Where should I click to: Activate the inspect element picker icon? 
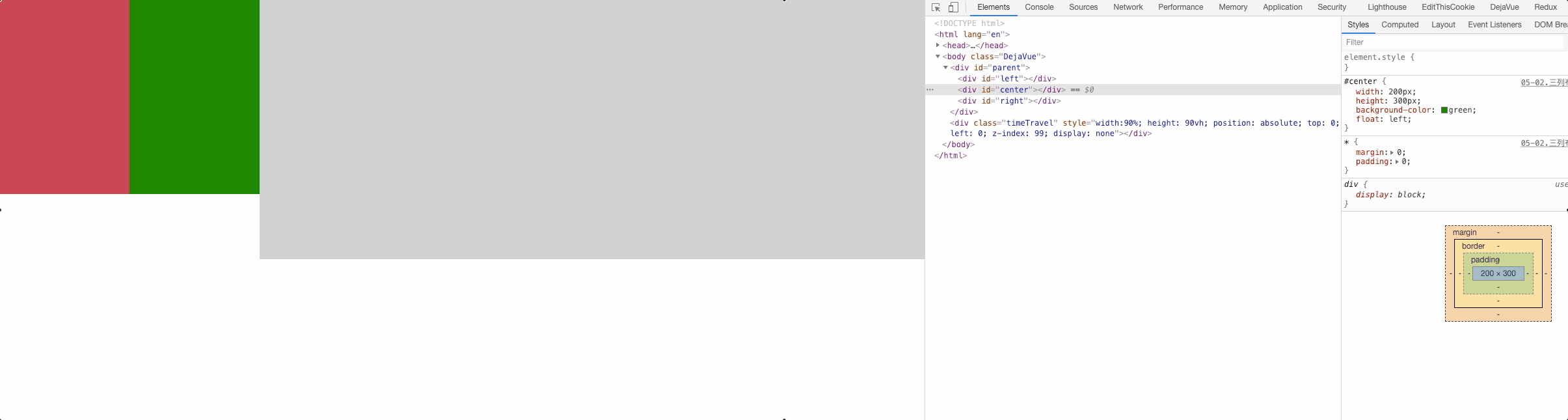[x=936, y=8]
